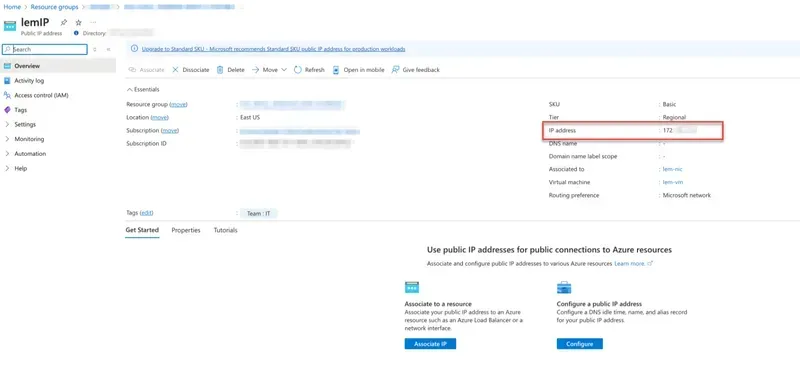Click the Microsoft network routing value
This screenshot has width=800, height=365.
(686, 196)
